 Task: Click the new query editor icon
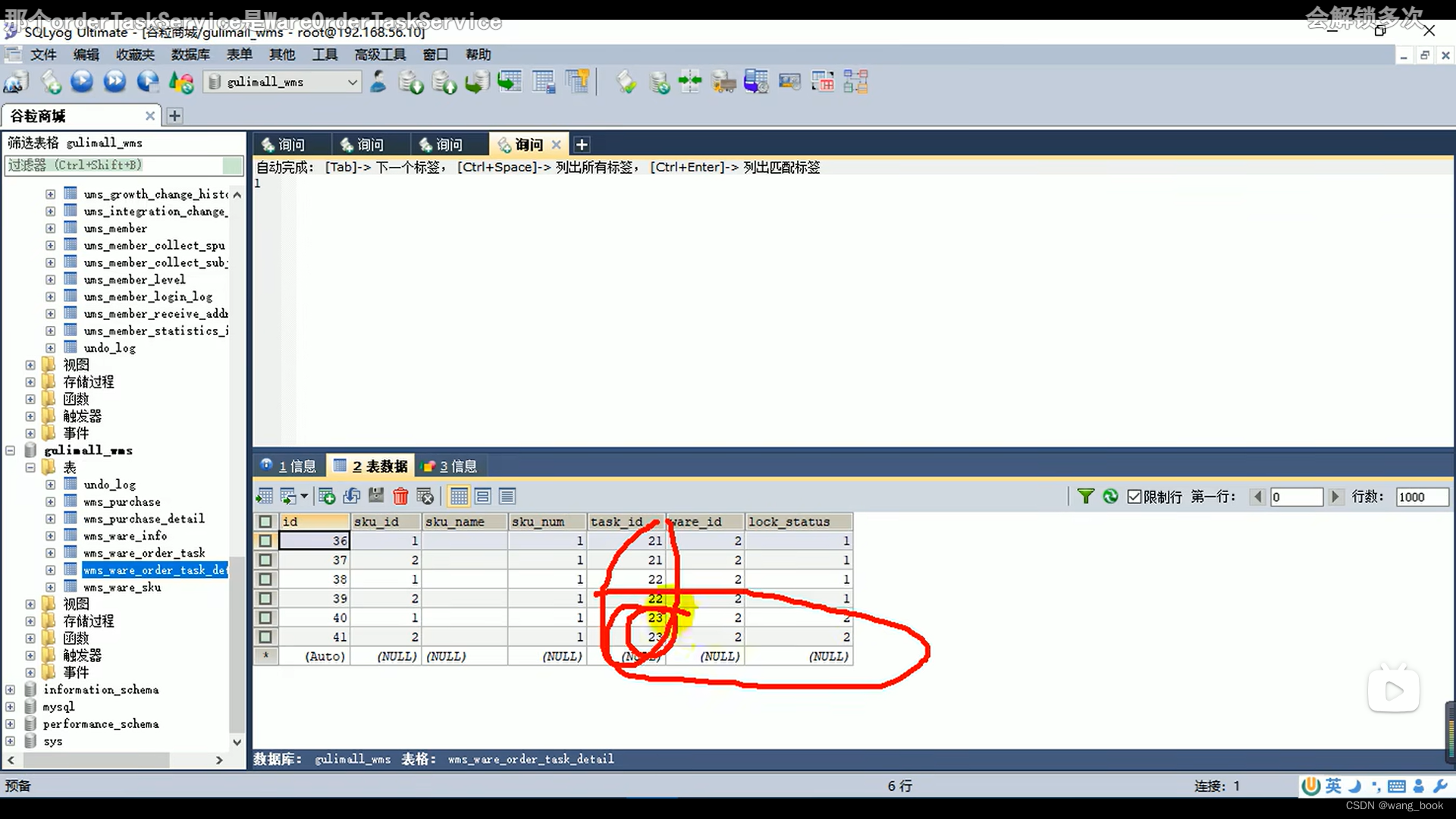point(51,82)
